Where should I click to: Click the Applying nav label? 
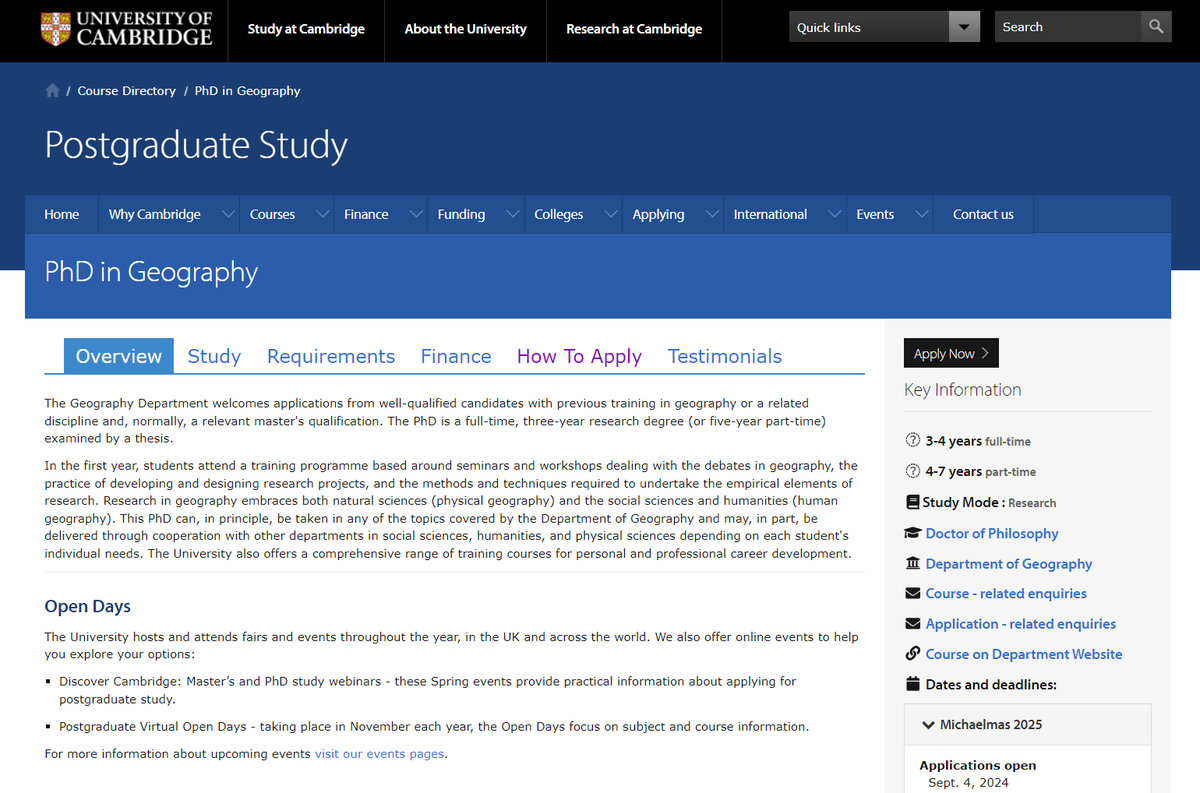[659, 214]
